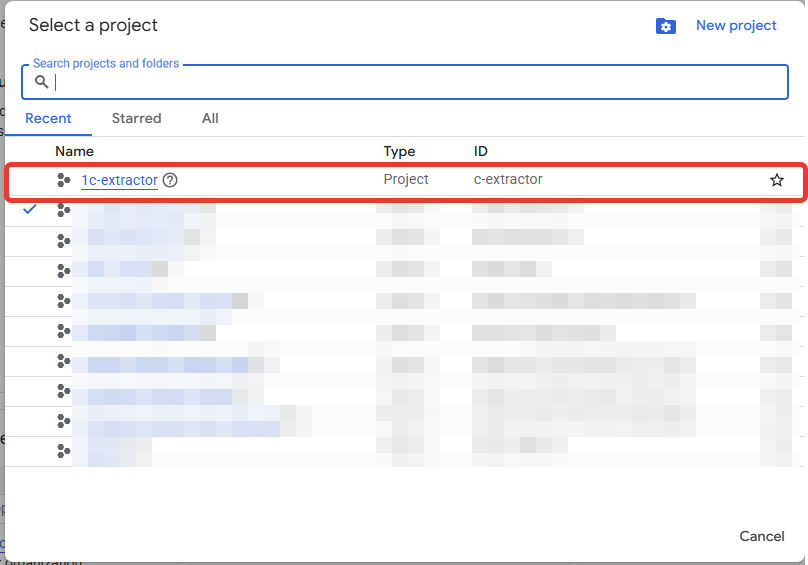Switch to the Recent tab

tap(48, 118)
